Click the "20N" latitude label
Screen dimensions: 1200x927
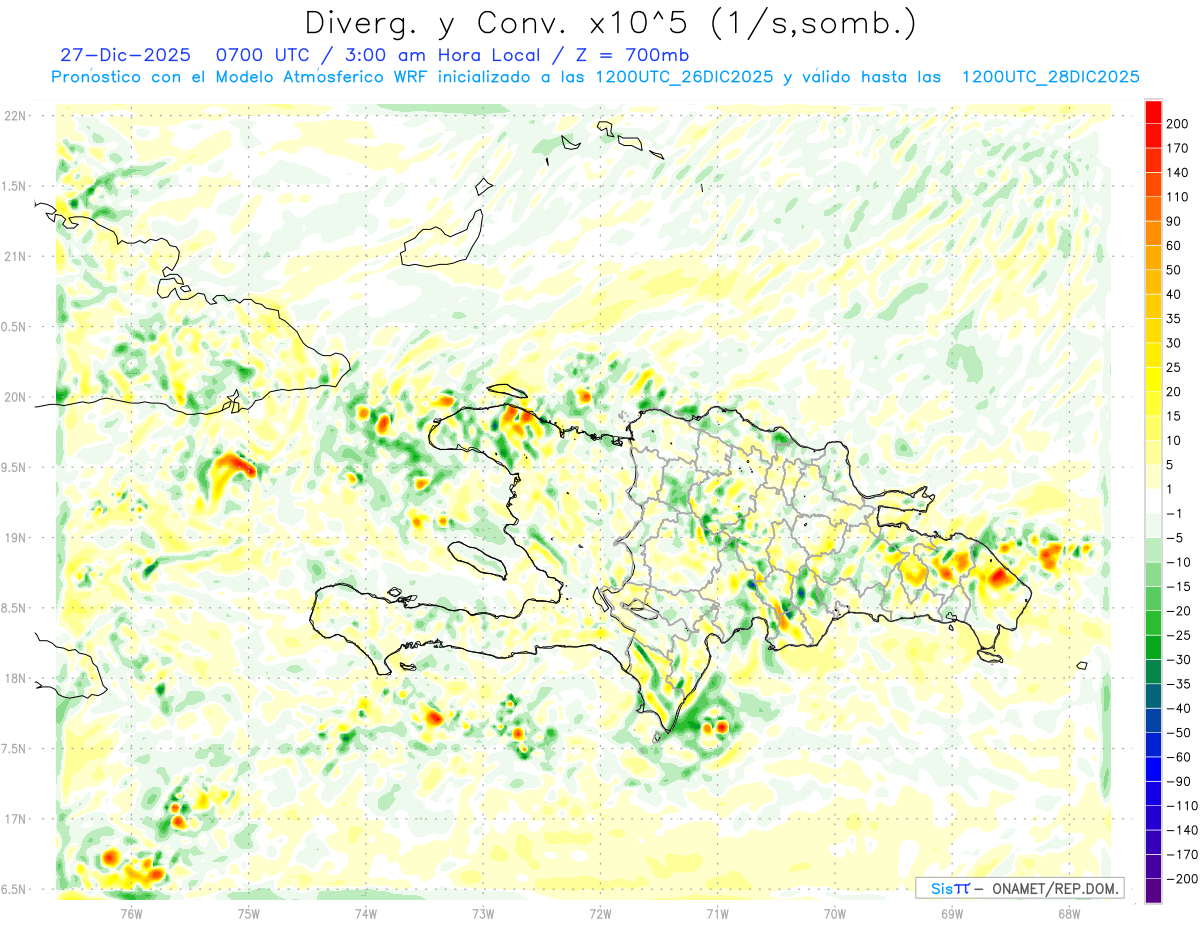[15, 397]
